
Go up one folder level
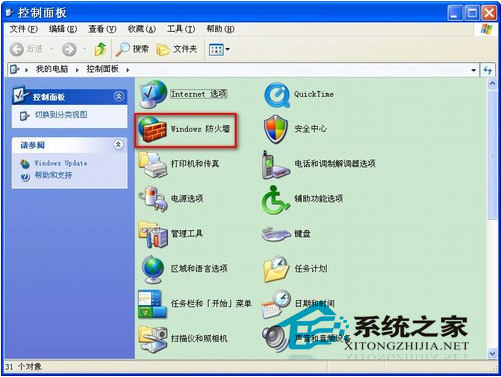[x=100, y=49]
